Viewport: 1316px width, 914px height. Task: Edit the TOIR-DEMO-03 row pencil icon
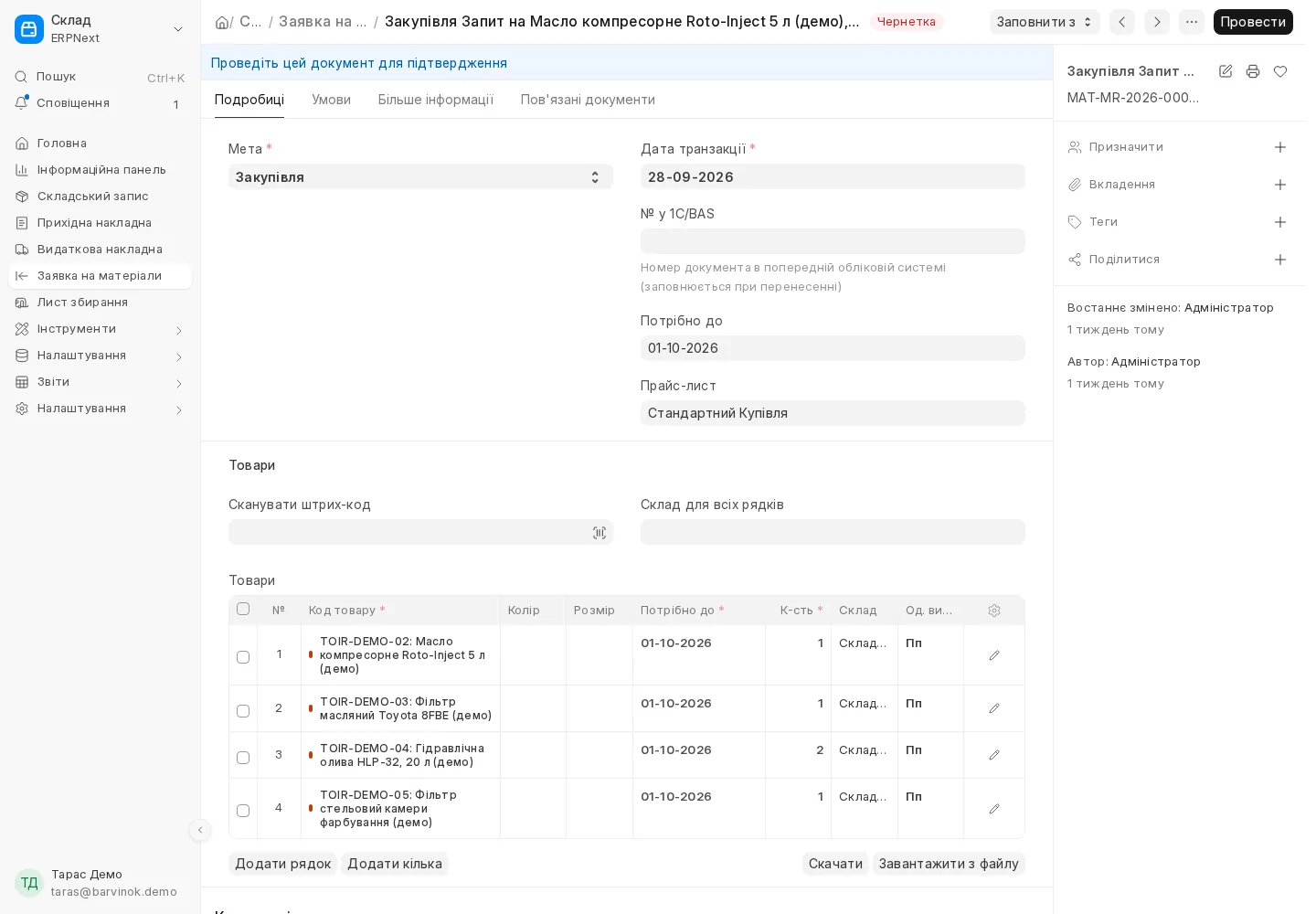pos(994,708)
